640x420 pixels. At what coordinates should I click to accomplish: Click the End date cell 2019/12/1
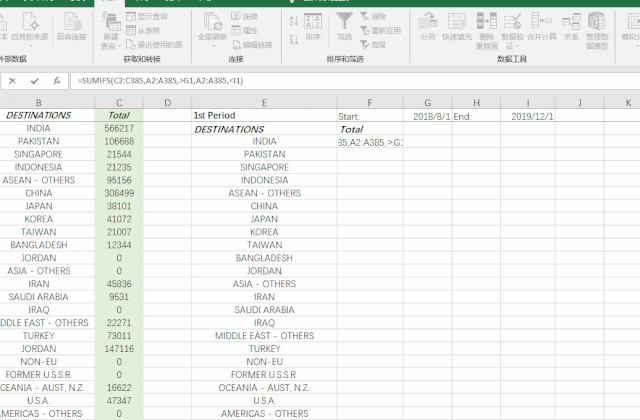coord(528,116)
